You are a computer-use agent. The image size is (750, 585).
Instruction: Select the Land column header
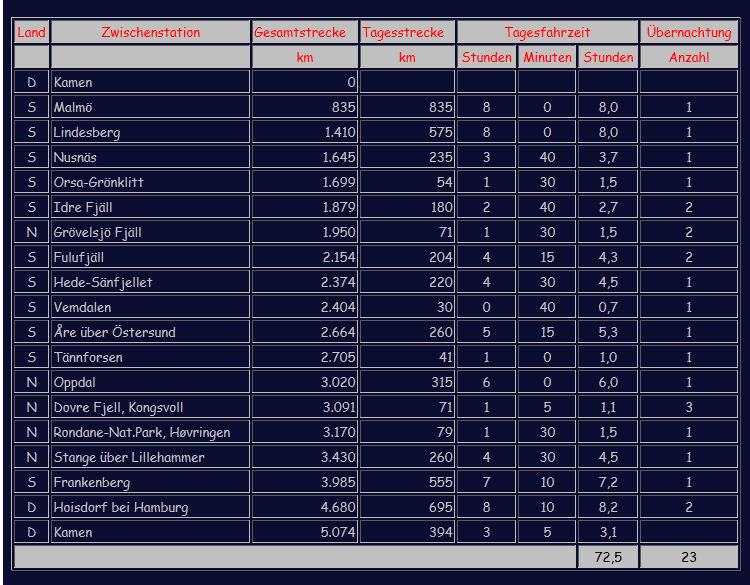pos(32,32)
